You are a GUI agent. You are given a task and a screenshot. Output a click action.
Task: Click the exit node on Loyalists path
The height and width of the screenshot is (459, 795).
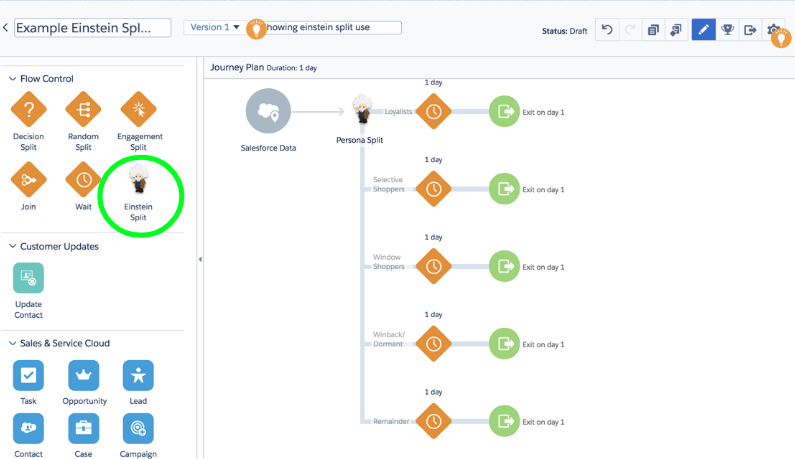(504, 112)
